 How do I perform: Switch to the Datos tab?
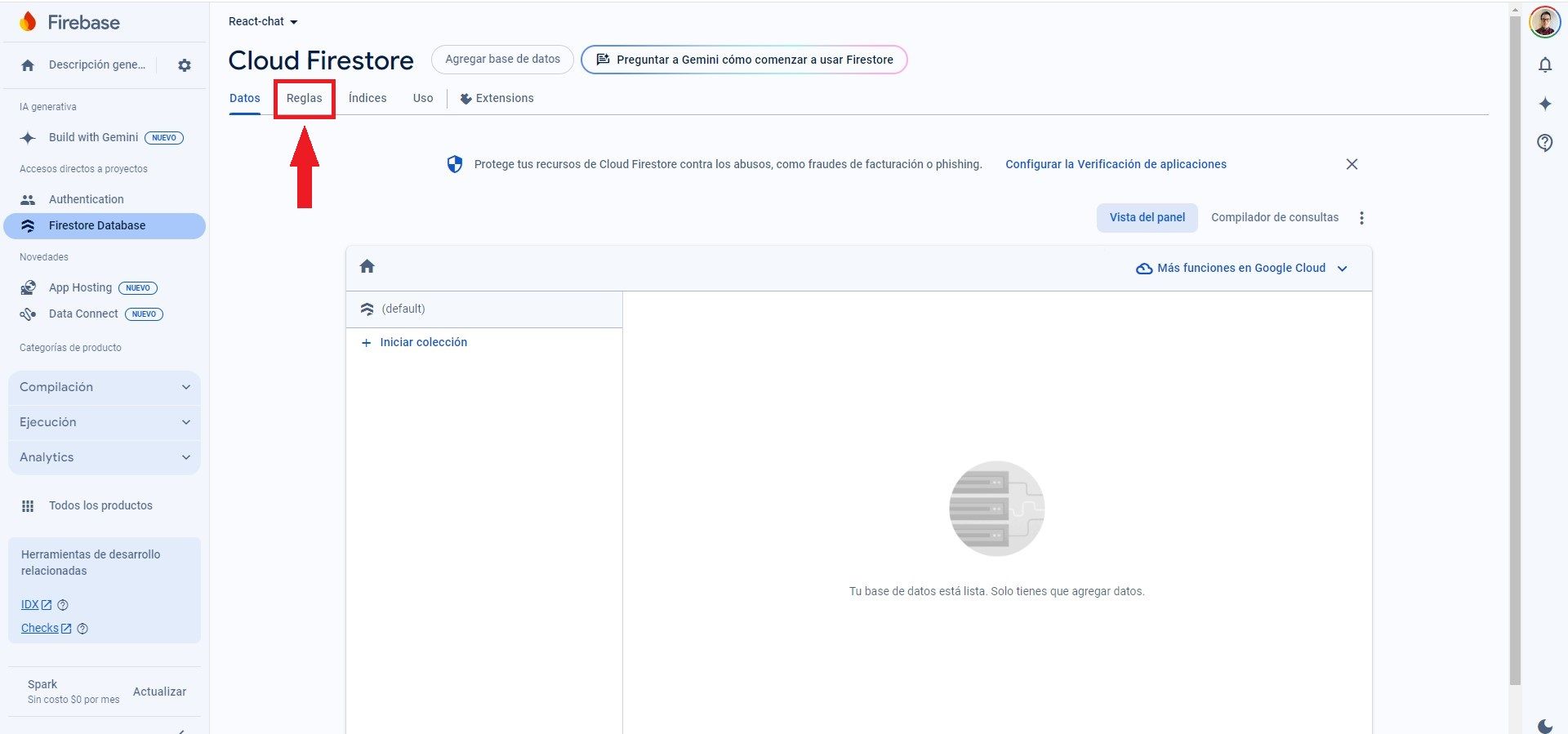click(245, 98)
